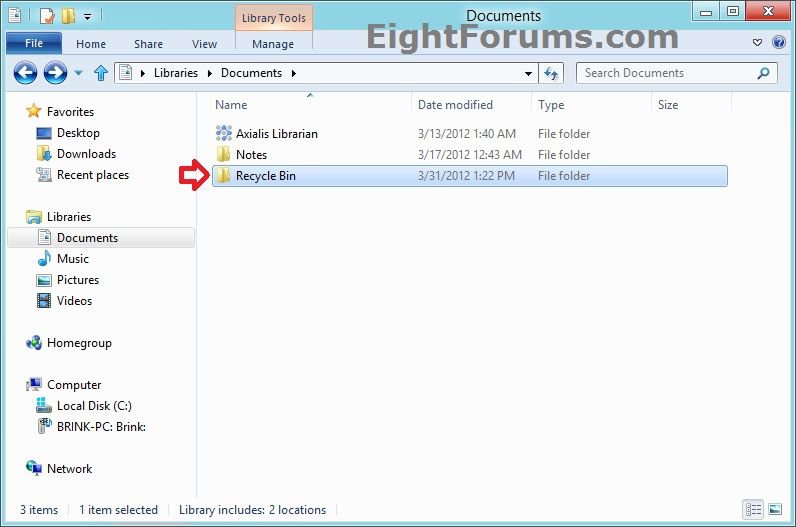Click the 3/13/2012 1:40 AM date cell

click(467, 134)
